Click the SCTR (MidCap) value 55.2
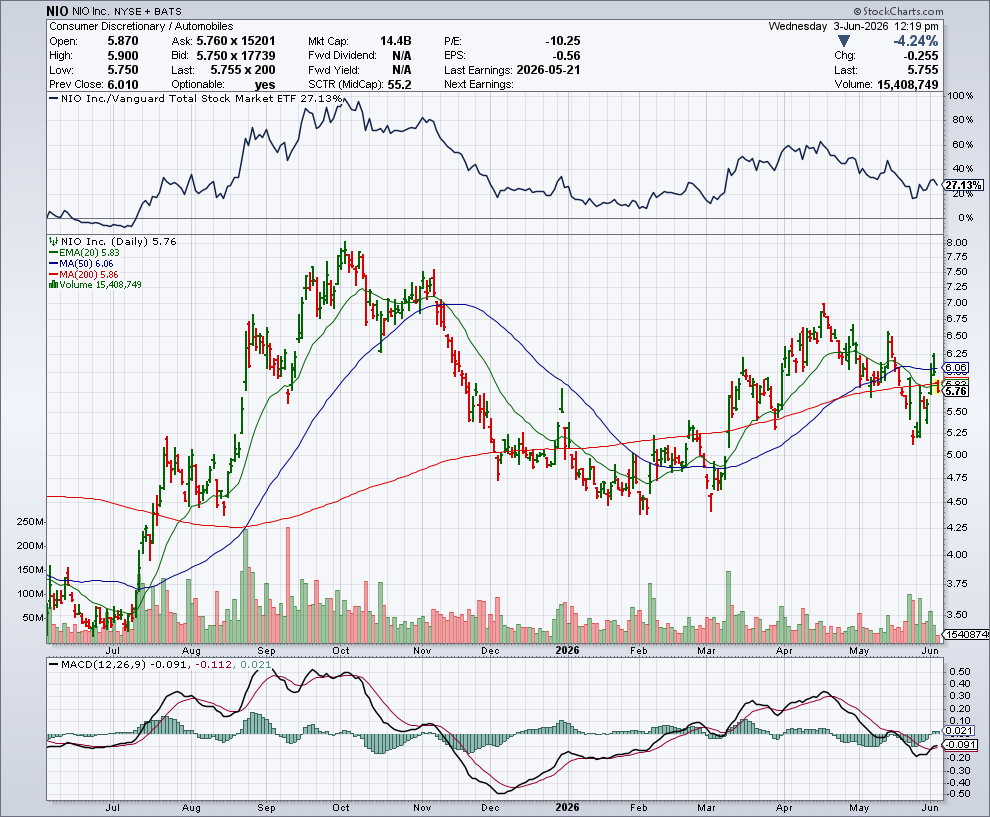The image size is (990, 817). pos(399,85)
